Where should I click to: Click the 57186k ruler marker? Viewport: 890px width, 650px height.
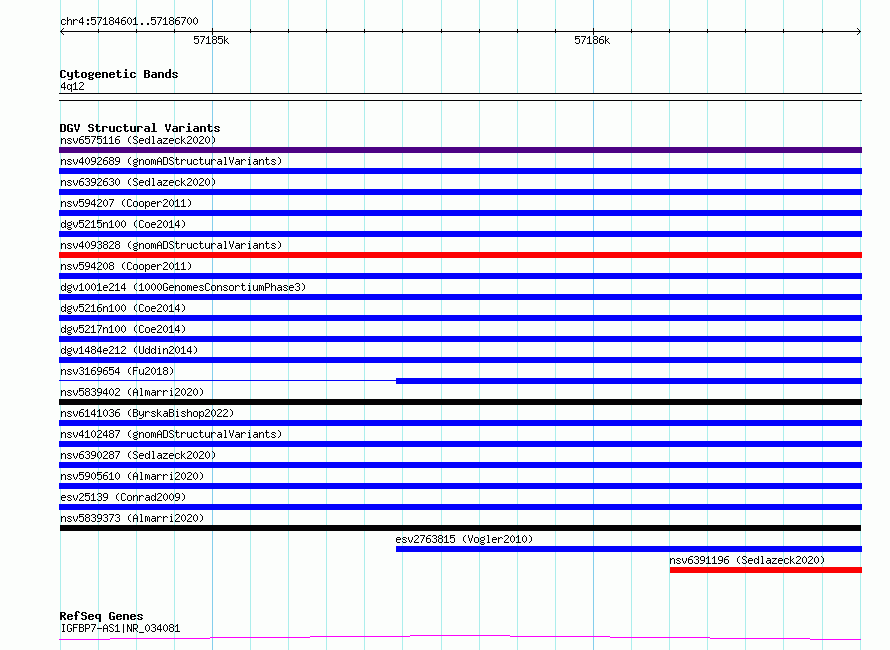[592, 40]
